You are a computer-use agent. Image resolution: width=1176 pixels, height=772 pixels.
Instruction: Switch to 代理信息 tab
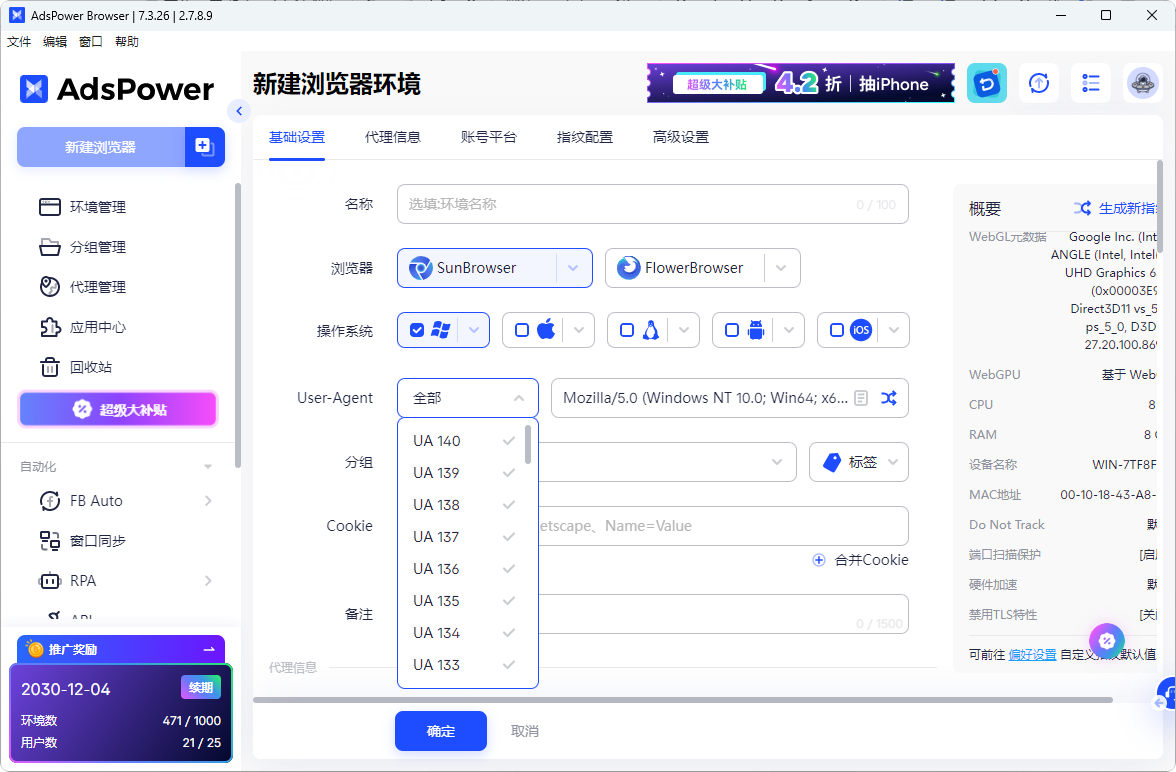click(393, 137)
